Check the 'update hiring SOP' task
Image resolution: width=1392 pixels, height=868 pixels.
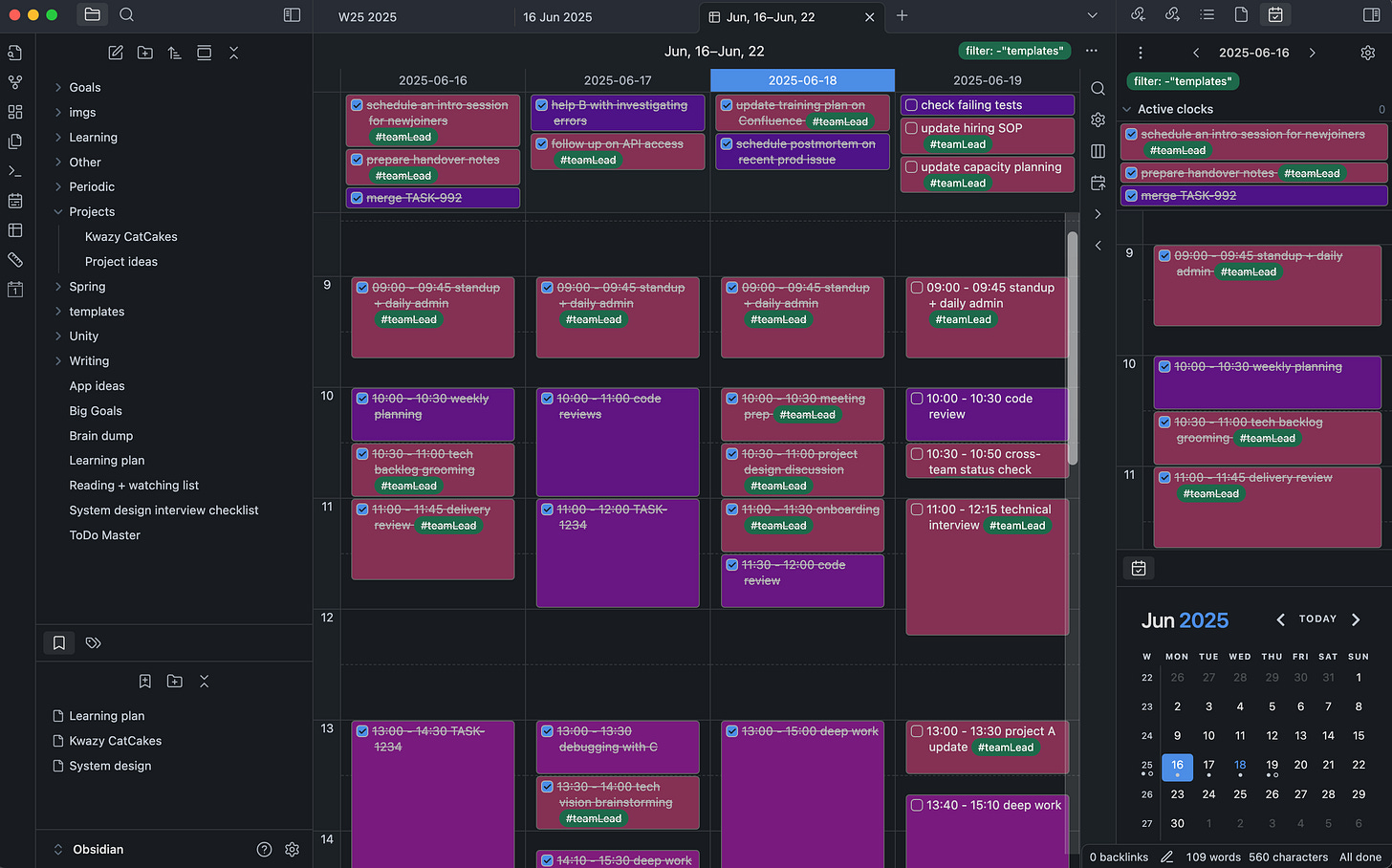pos(912,128)
